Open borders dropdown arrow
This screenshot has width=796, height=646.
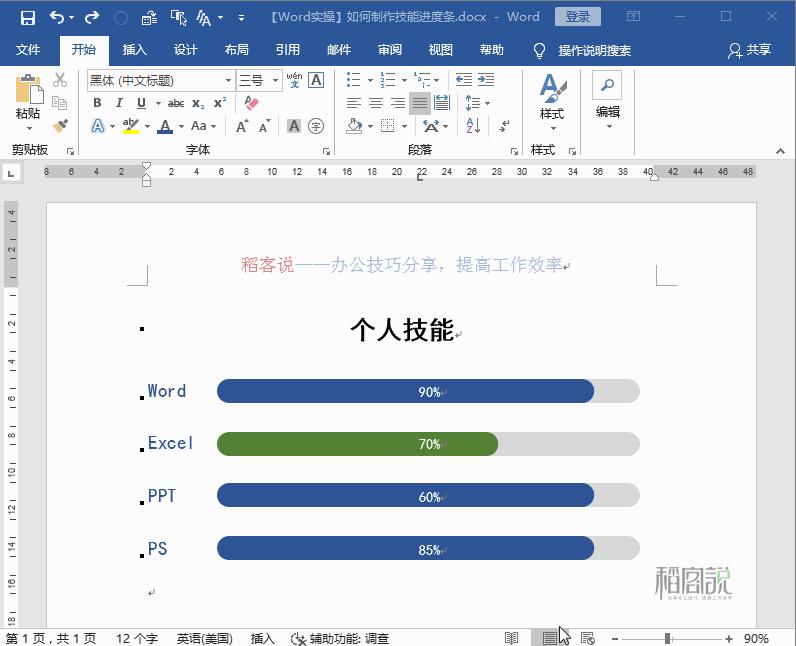(404, 126)
